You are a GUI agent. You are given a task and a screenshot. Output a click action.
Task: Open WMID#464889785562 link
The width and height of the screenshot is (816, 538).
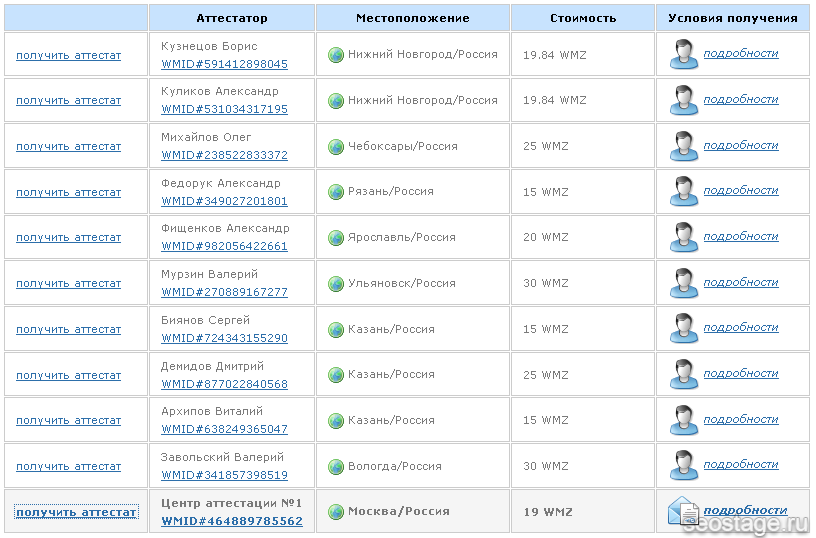click(x=232, y=521)
